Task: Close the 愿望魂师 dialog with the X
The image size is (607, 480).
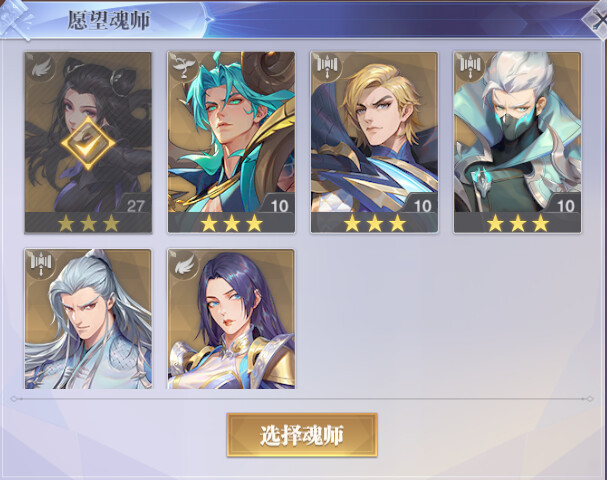Action: coord(596,20)
